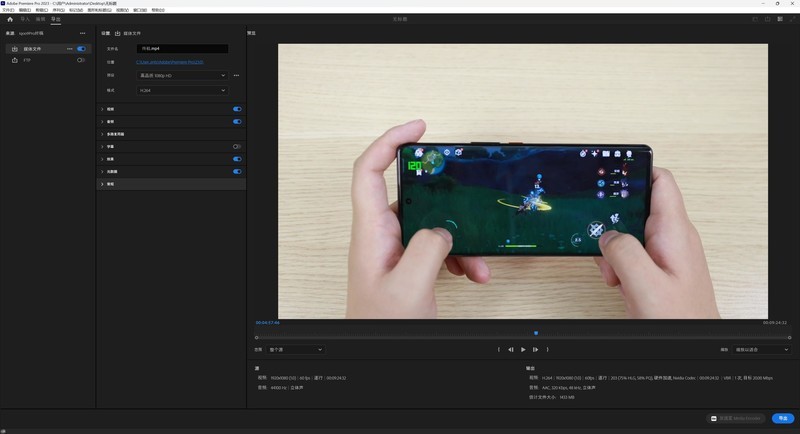Click the blue Export button
Screen dimensions: 800x434
tap(782, 418)
